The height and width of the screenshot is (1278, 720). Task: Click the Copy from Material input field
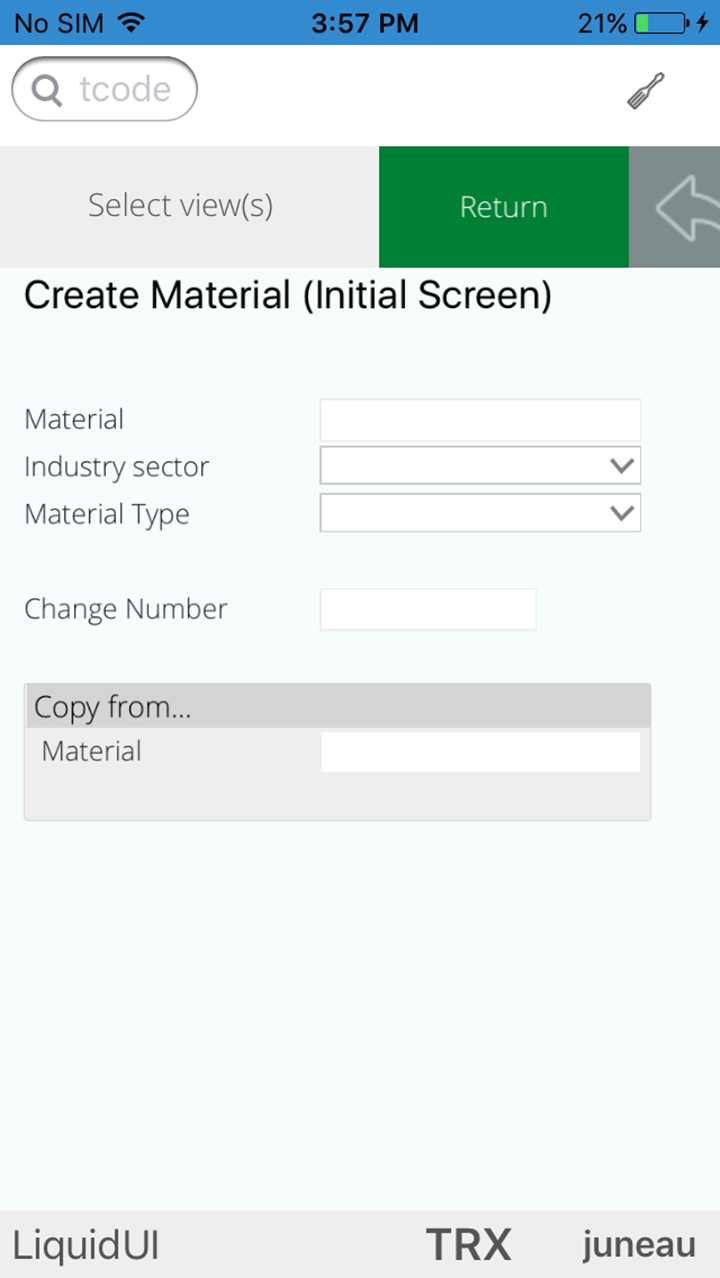[480, 752]
